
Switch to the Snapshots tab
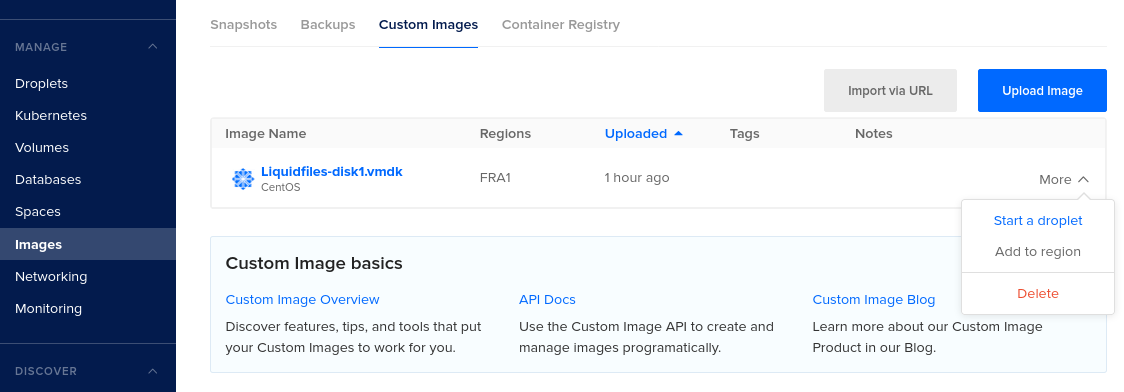(x=244, y=24)
